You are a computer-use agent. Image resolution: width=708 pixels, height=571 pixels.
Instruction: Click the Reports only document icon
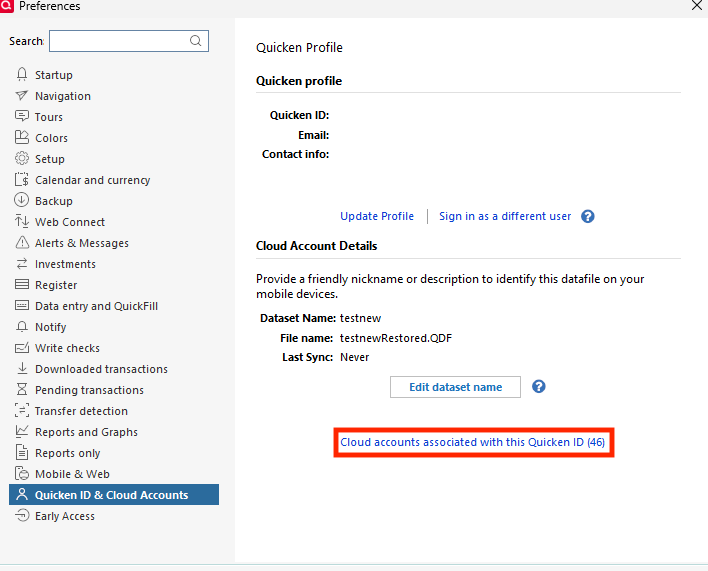point(22,452)
